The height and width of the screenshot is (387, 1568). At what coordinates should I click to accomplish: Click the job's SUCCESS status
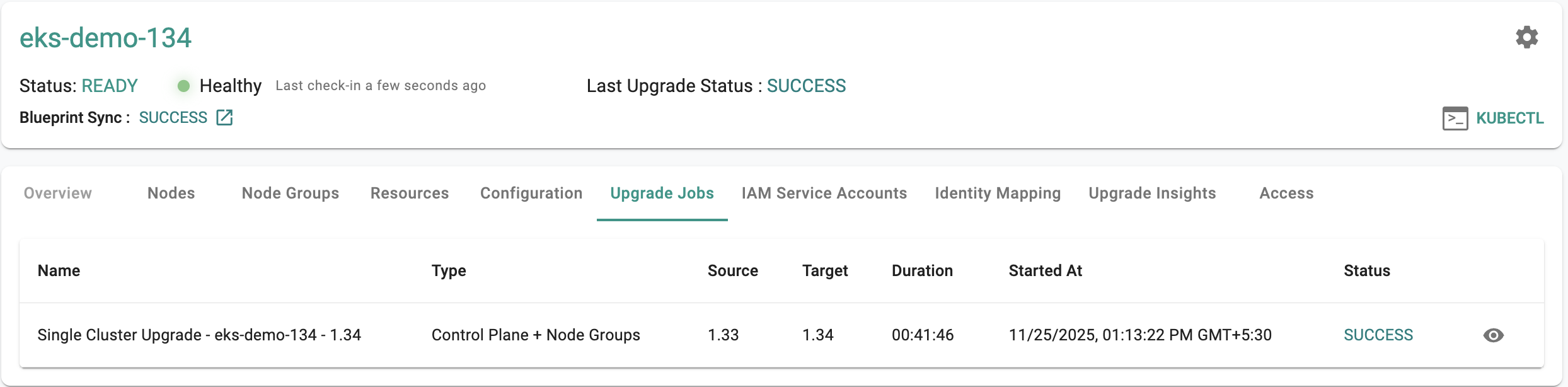[x=1378, y=335]
